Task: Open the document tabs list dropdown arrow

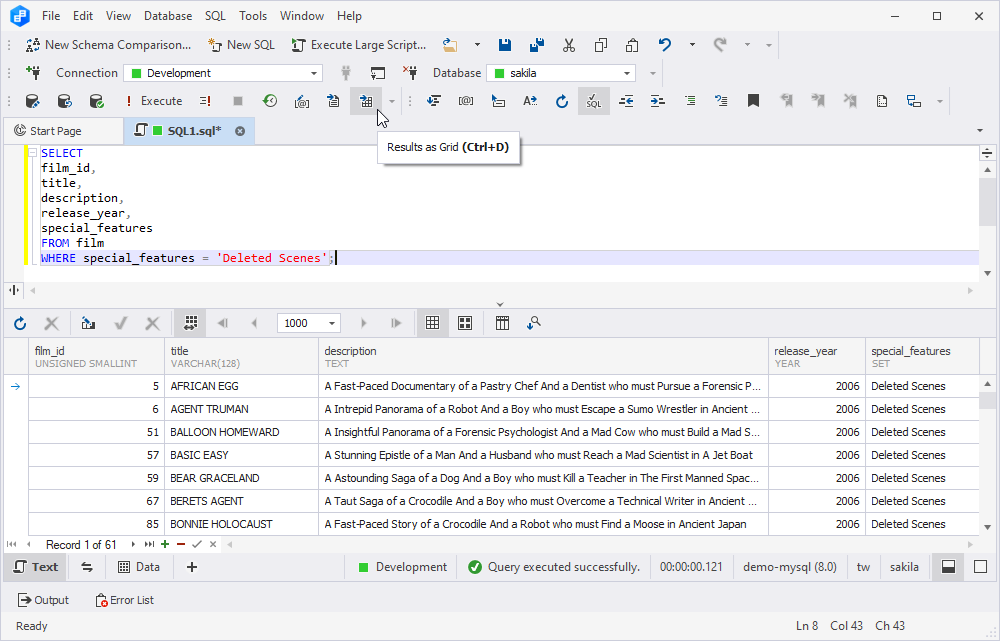Action: tap(980, 131)
